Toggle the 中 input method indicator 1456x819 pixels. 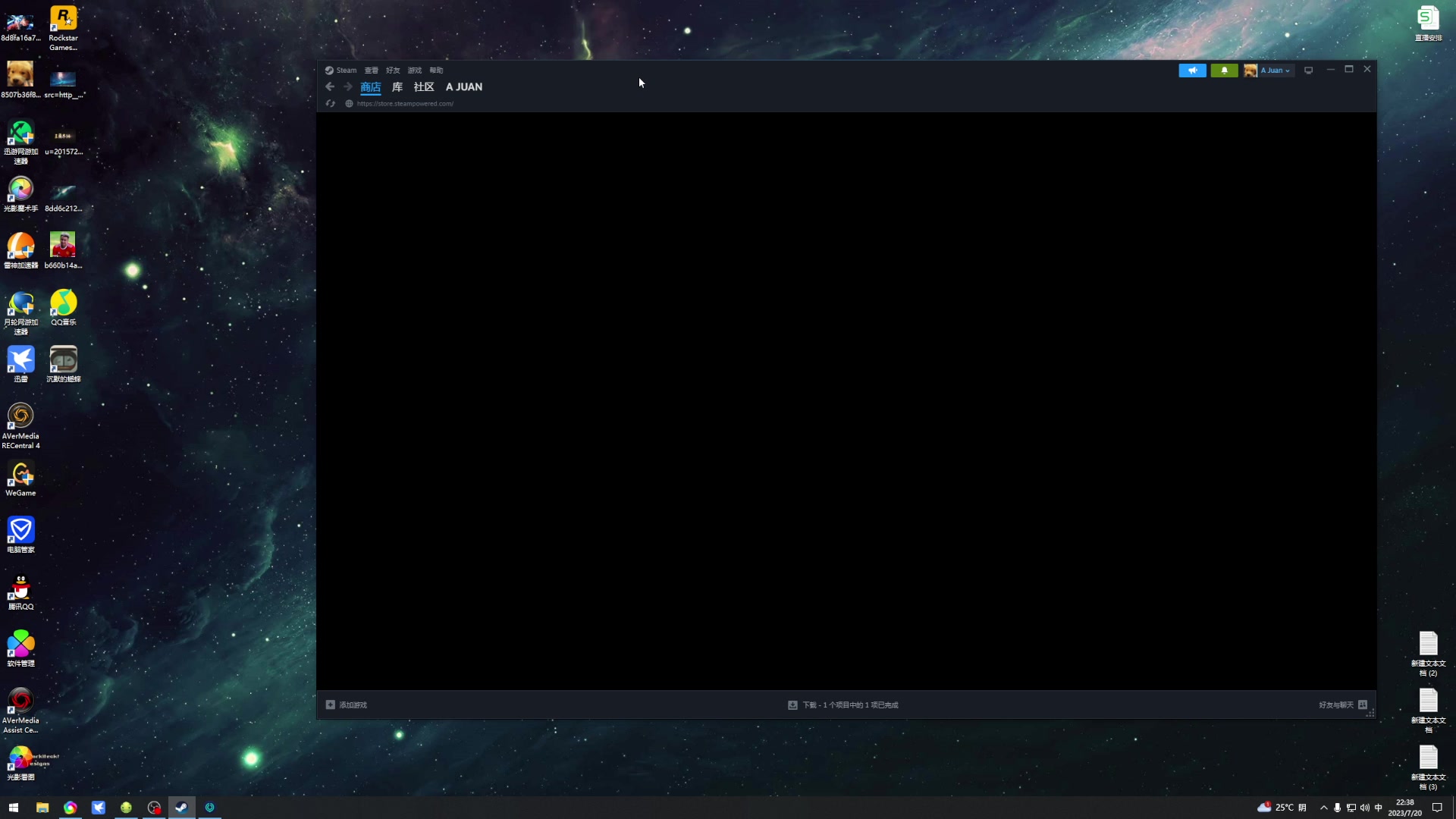point(1379,808)
